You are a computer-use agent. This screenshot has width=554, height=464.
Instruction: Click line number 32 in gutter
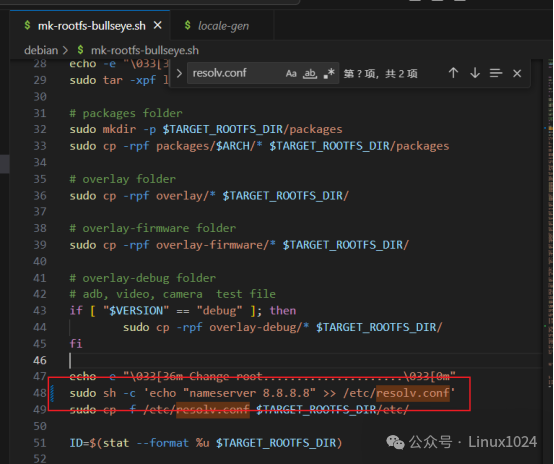coord(40,129)
